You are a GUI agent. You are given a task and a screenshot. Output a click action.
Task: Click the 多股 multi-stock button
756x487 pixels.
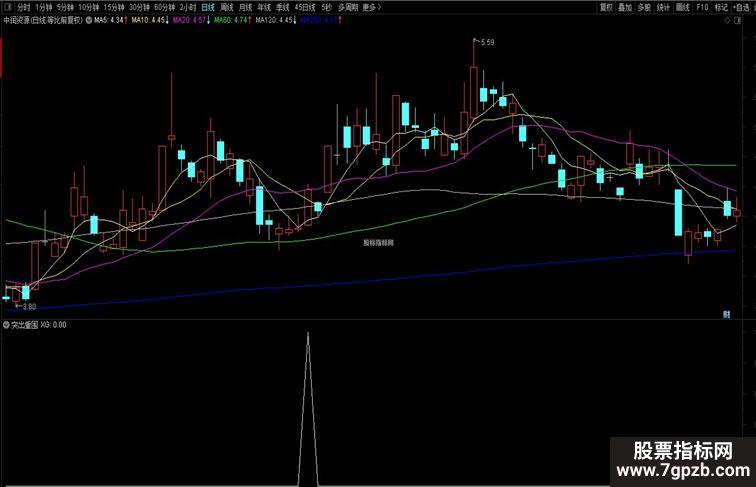click(644, 7)
